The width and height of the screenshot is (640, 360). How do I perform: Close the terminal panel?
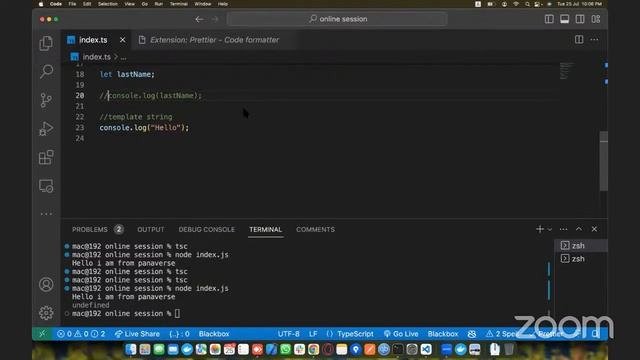594,229
